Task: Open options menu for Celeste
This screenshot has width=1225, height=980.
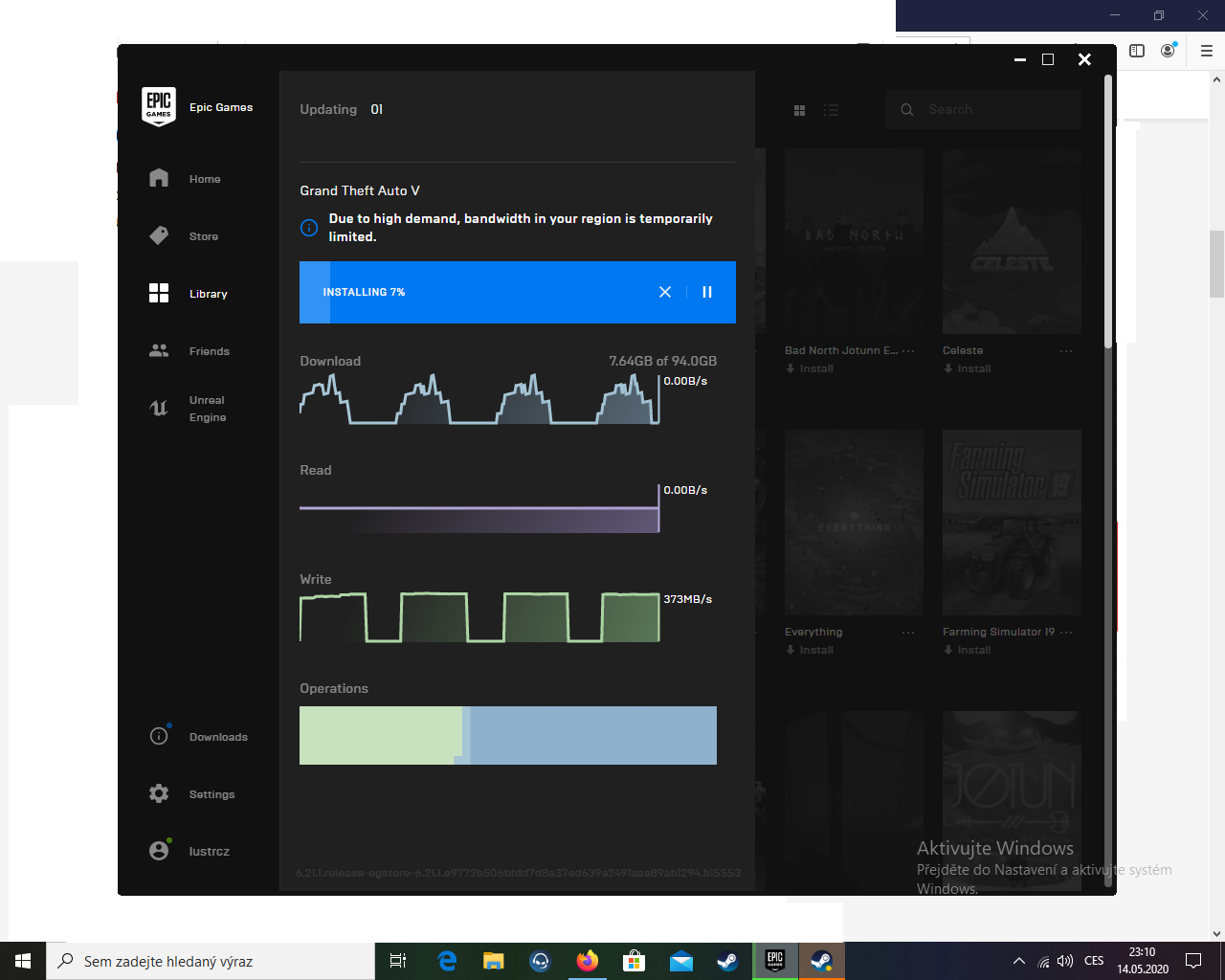Action: point(1065,351)
